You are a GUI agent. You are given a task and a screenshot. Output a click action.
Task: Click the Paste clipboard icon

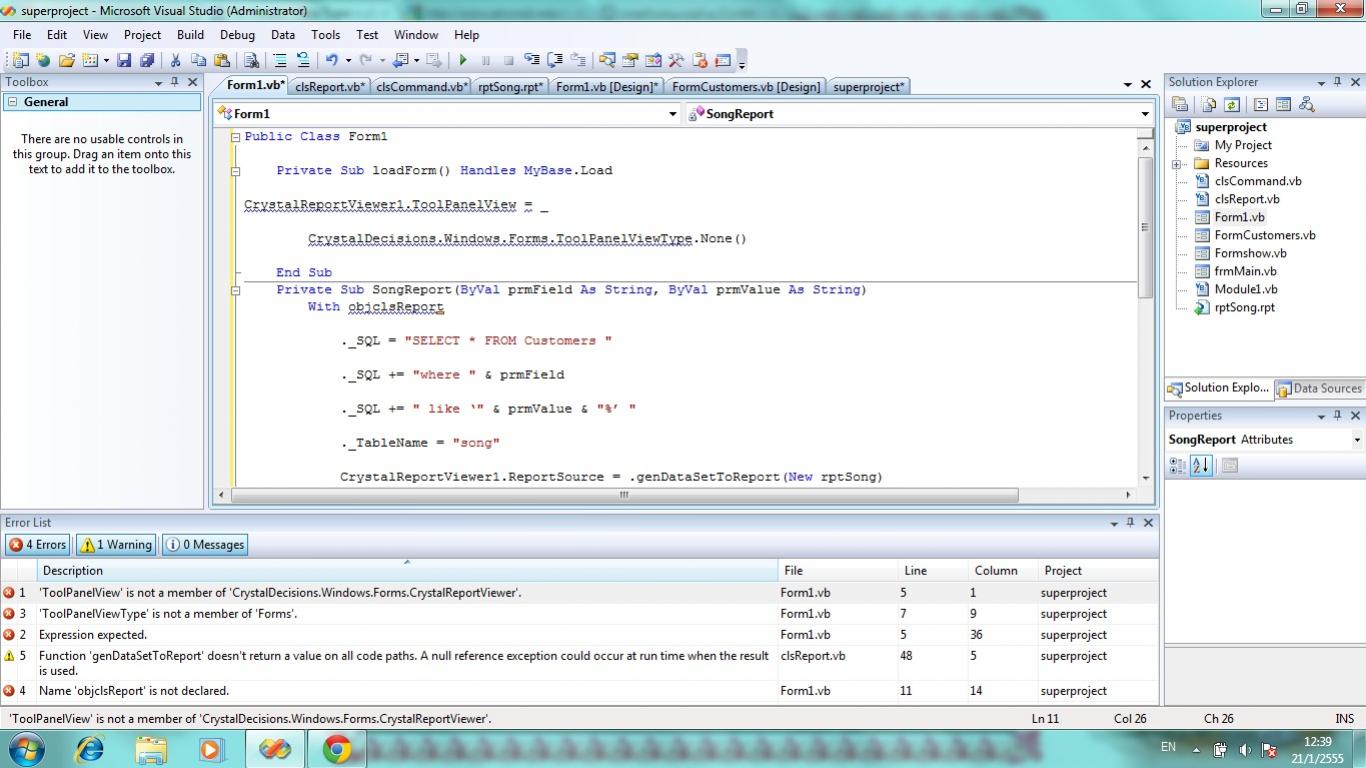click(x=222, y=60)
